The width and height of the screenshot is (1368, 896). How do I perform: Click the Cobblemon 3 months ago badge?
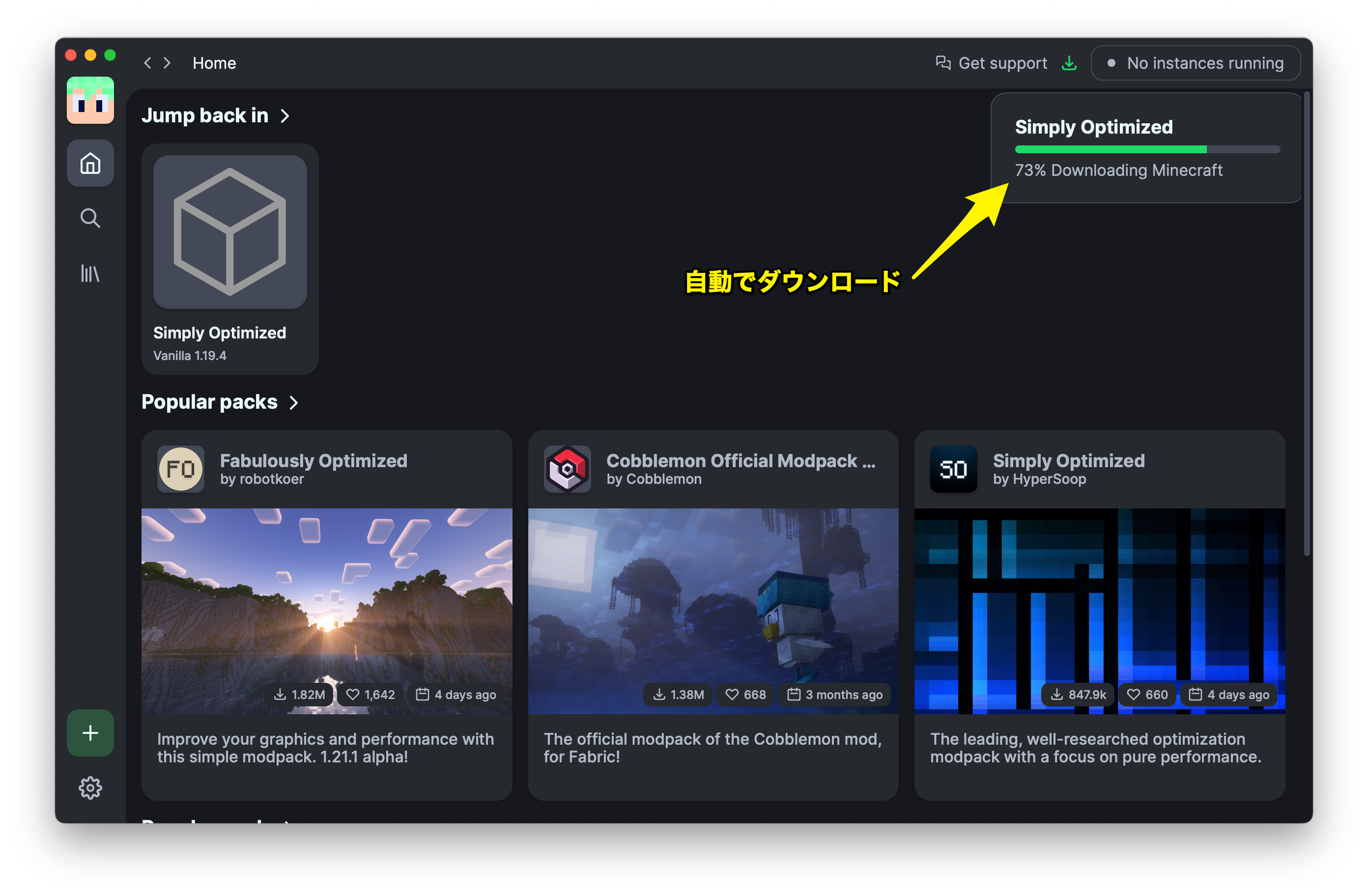point(834,694)
